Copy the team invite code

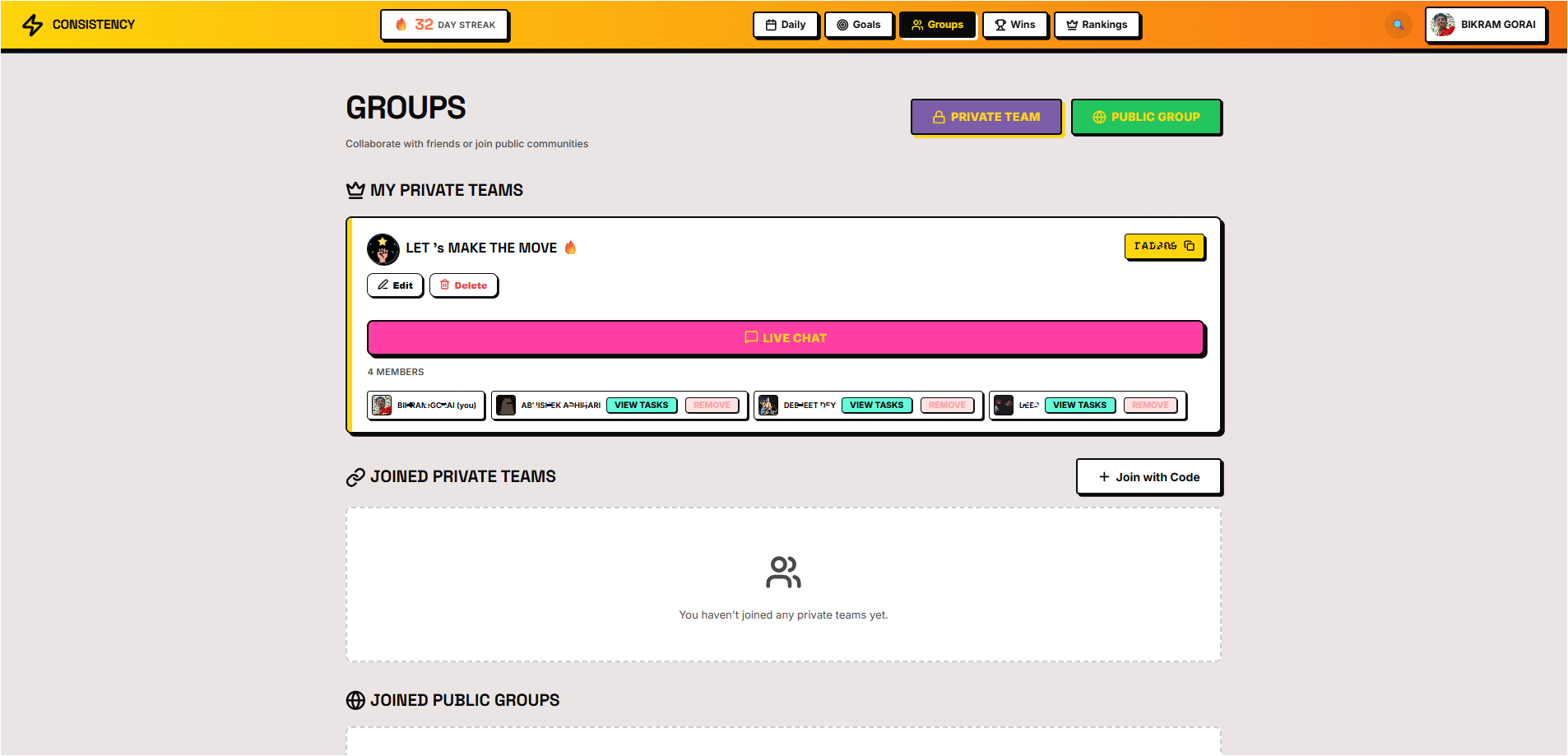[x=1164, y=246]
